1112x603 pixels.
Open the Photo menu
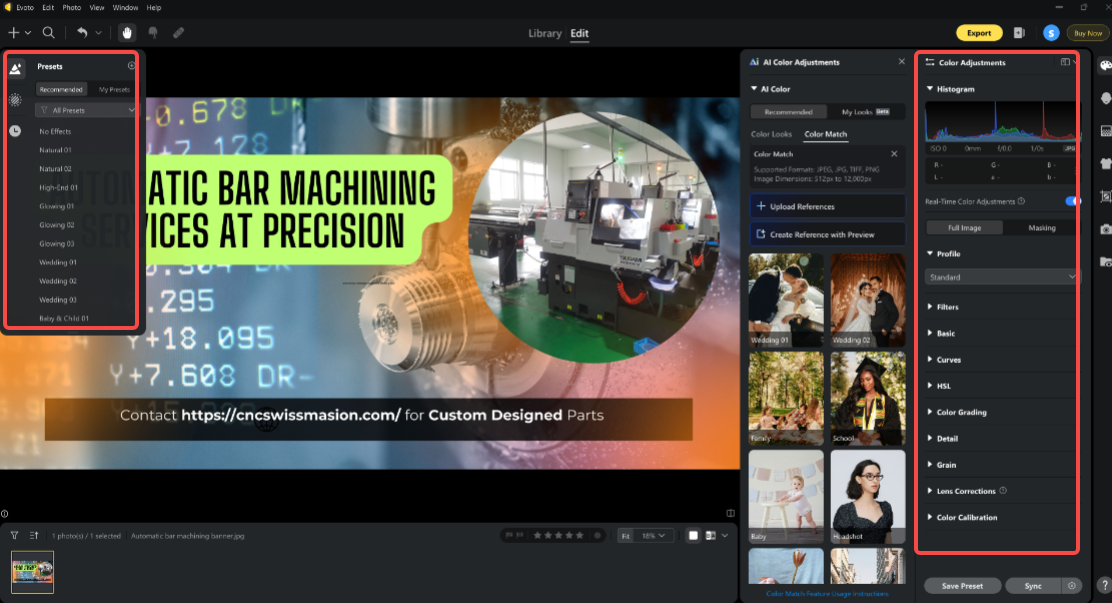coord(72,7)
